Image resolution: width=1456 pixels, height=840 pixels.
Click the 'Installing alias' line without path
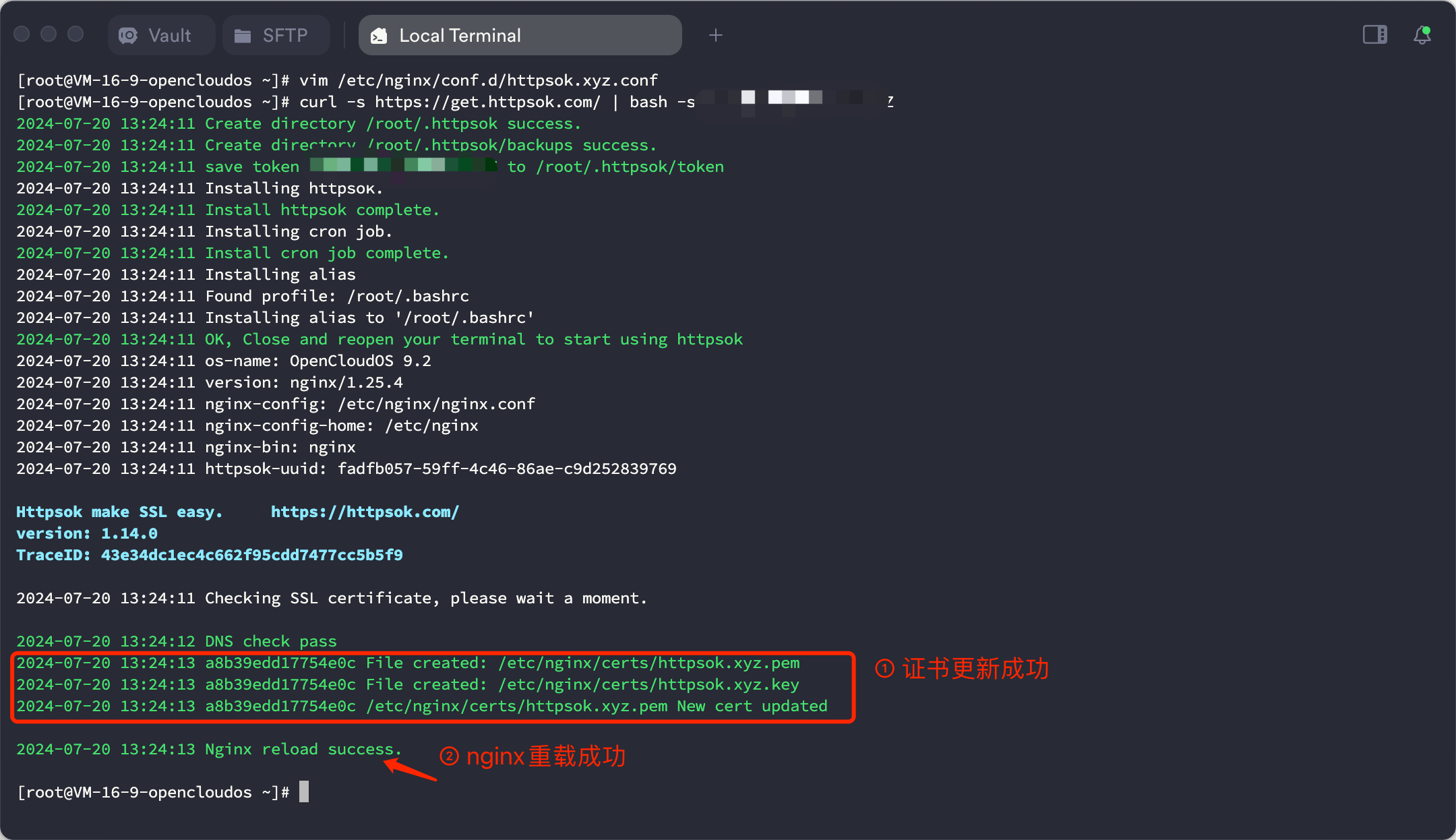(186, 274)
